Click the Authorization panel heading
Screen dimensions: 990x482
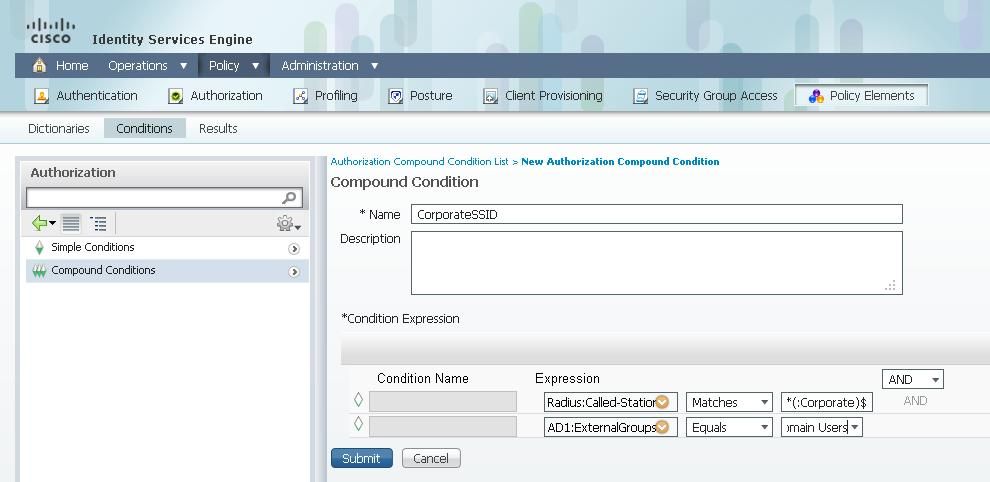(x=73, y=172)
